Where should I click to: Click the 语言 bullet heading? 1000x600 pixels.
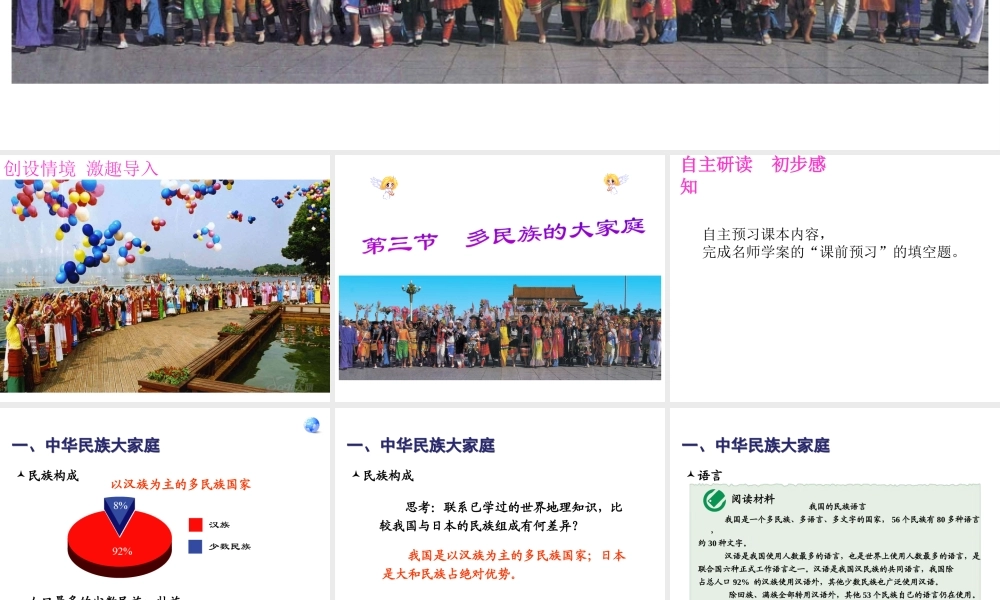(x=709, y=476)
